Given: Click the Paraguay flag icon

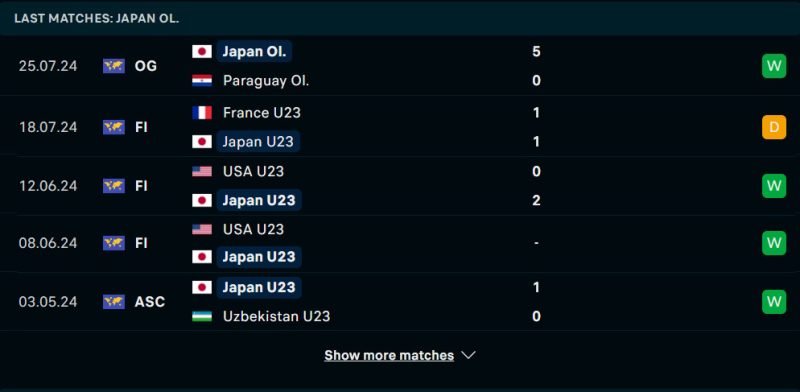Looking at the screenshot, I should [x=202, y=81].
